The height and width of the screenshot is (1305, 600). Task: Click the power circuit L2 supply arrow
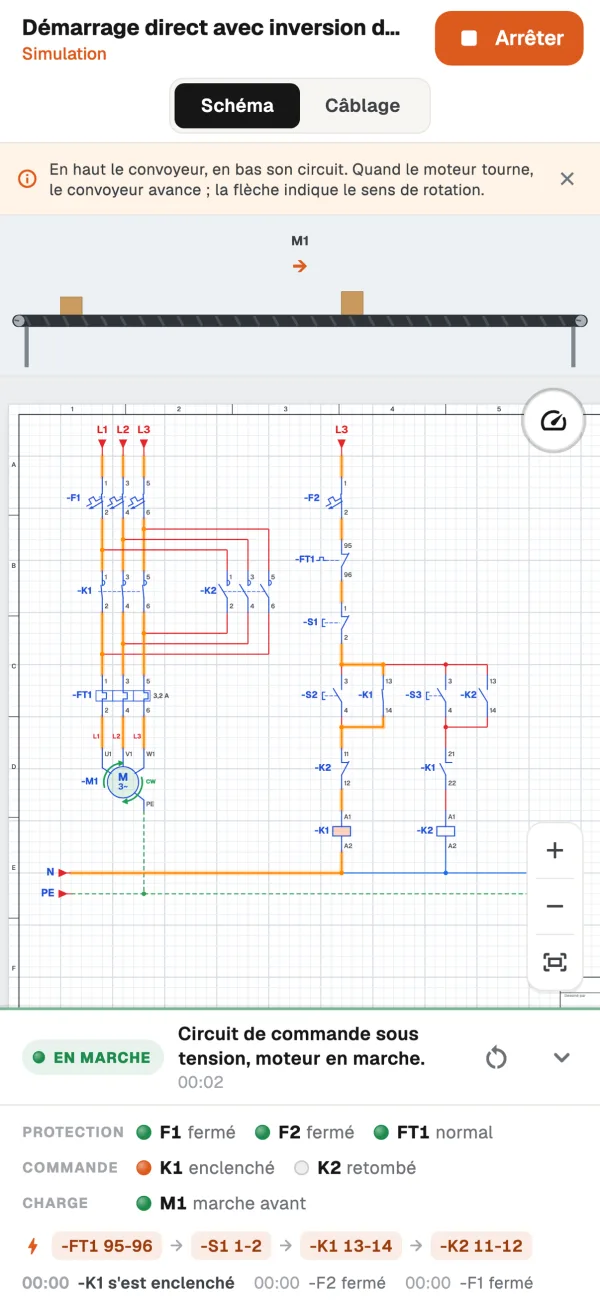coord(122,442)
